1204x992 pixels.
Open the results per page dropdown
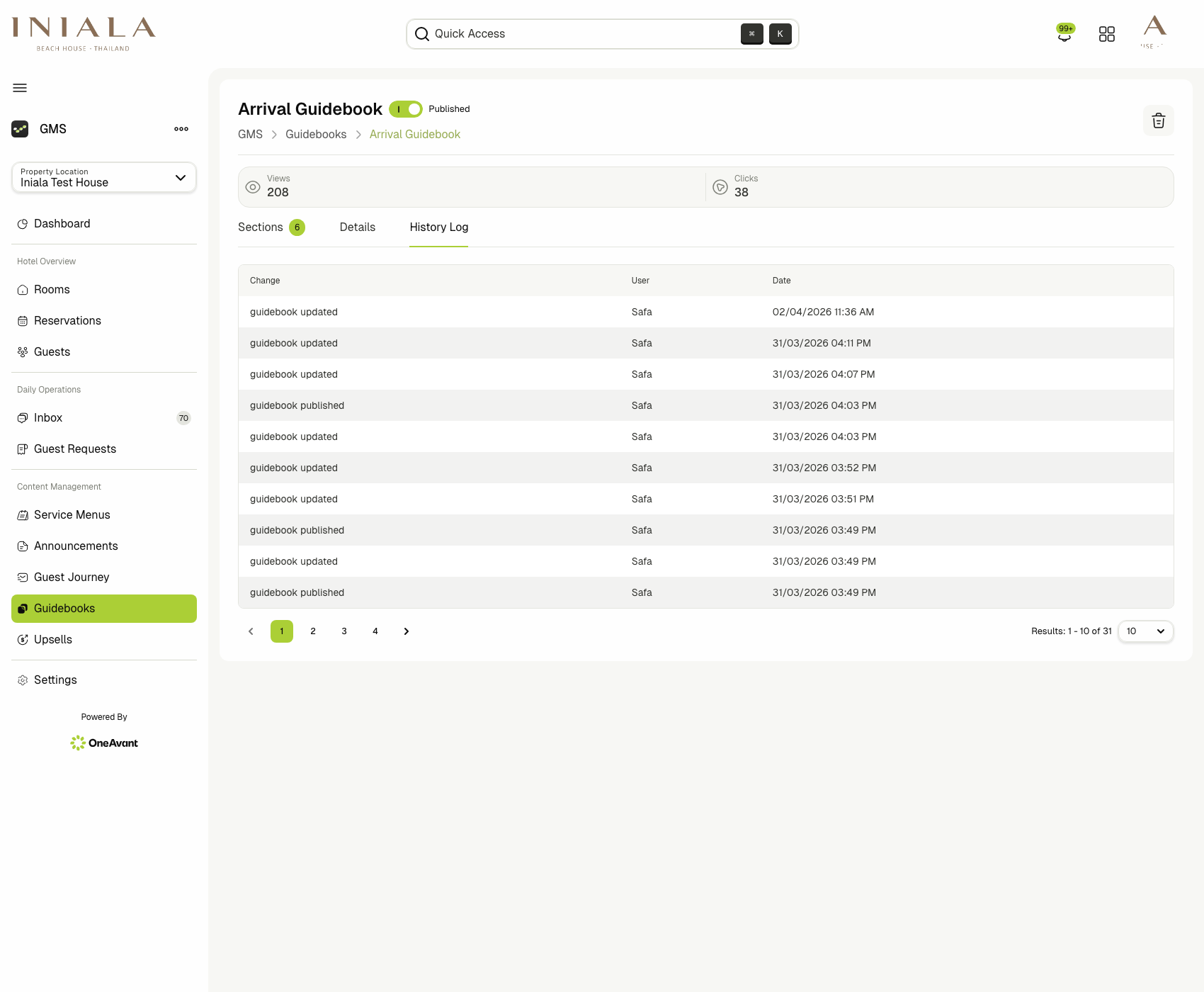[1145, 631]
